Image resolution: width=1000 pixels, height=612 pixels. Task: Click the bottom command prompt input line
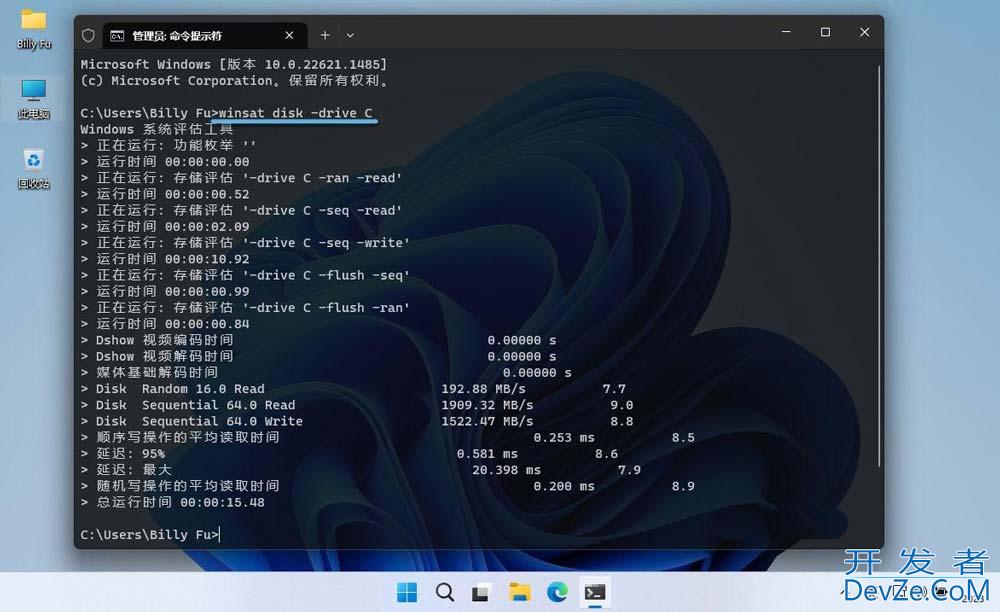[x=151, y=535]
